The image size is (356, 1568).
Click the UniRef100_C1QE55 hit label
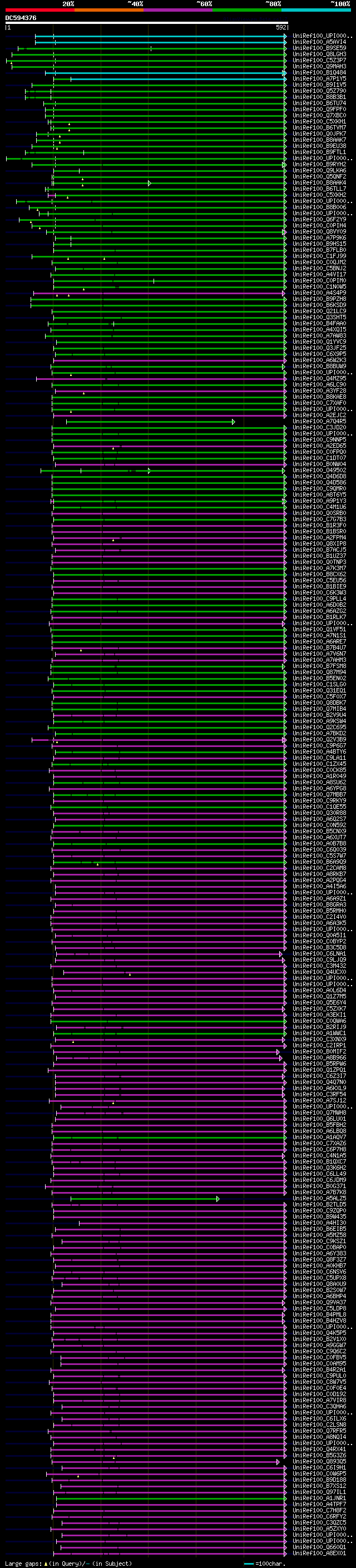[x=319, y=807]
